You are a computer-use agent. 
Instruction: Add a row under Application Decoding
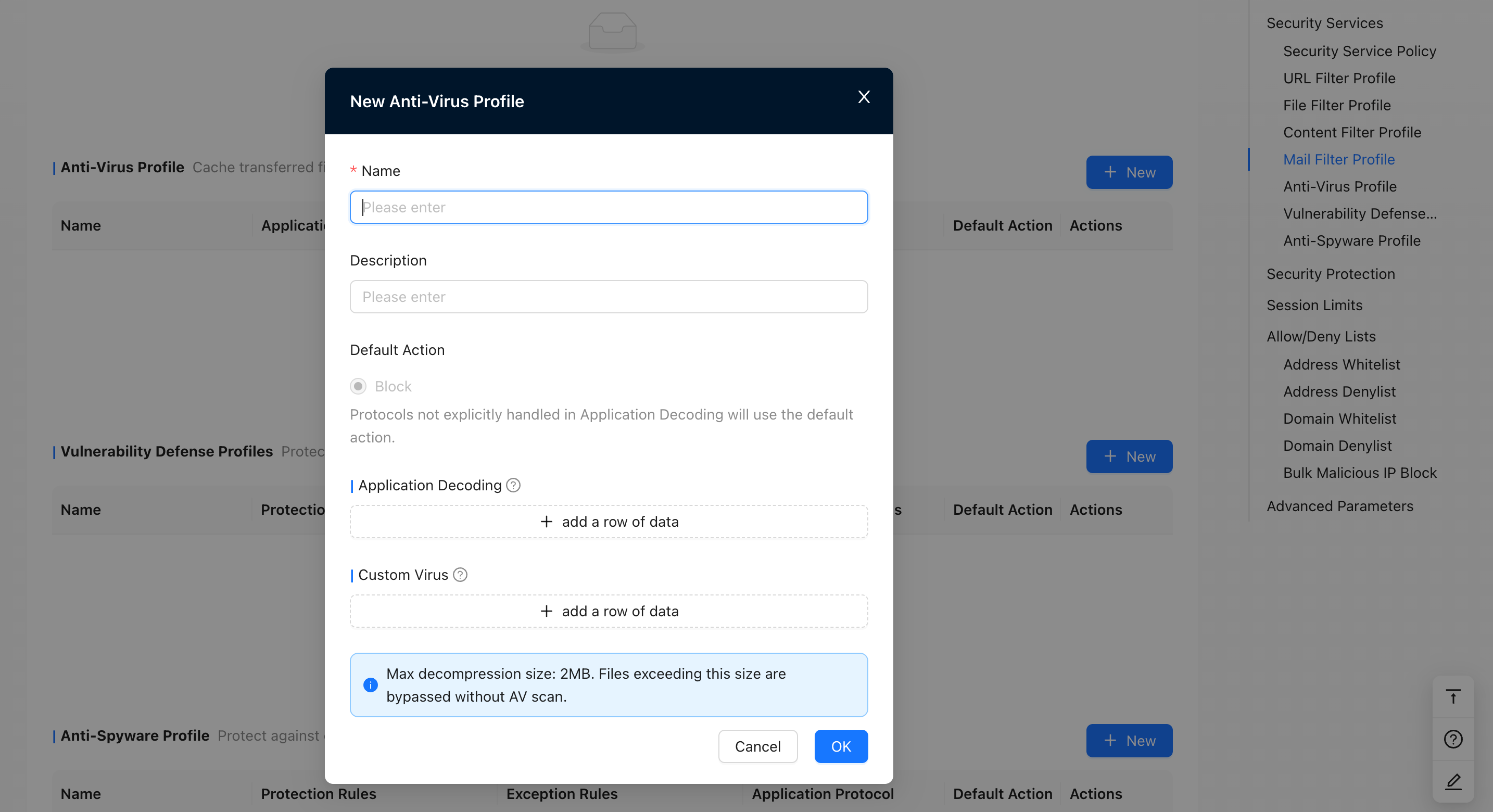pos(609,522)
